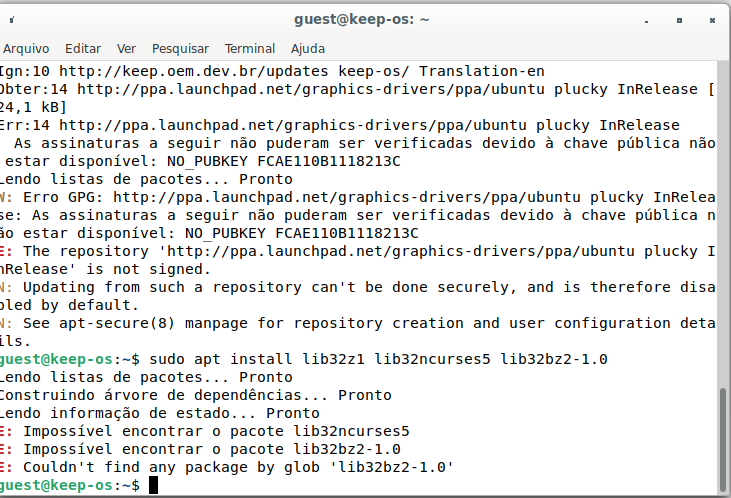Open the Arquivo menu
This screenshot has width=731, height=498.
pyautogui.click(x=26, y=48)
